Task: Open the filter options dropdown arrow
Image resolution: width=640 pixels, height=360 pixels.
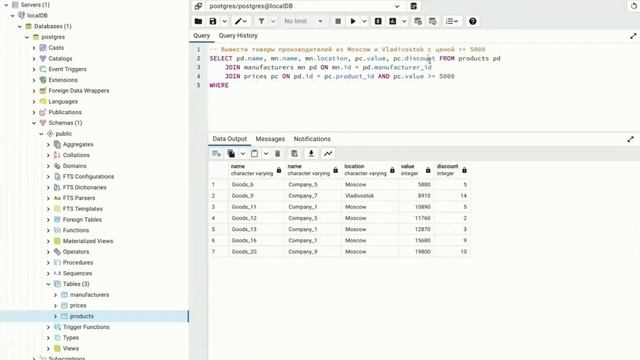Action: [273, 21]
